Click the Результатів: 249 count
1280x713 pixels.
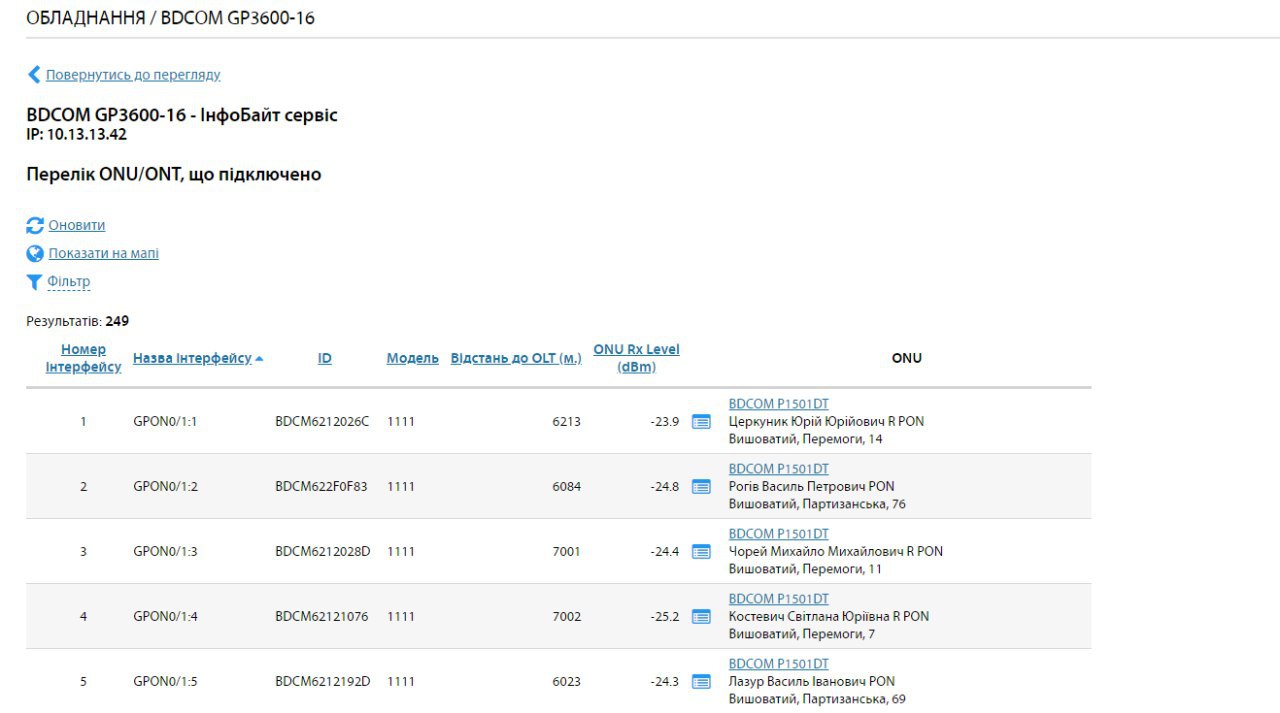click(x=77, y=322)
